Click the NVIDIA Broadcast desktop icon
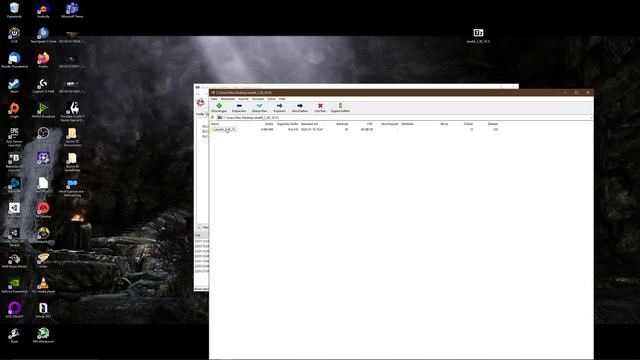The image size is (640, 360). 43,108
